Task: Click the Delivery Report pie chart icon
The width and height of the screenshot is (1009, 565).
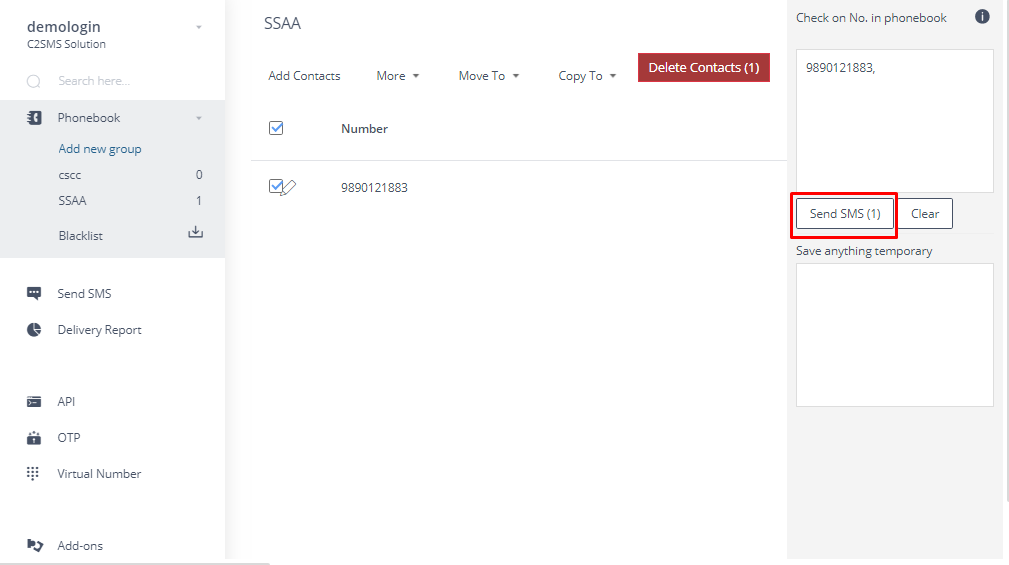Action: (x=34, y=329)
